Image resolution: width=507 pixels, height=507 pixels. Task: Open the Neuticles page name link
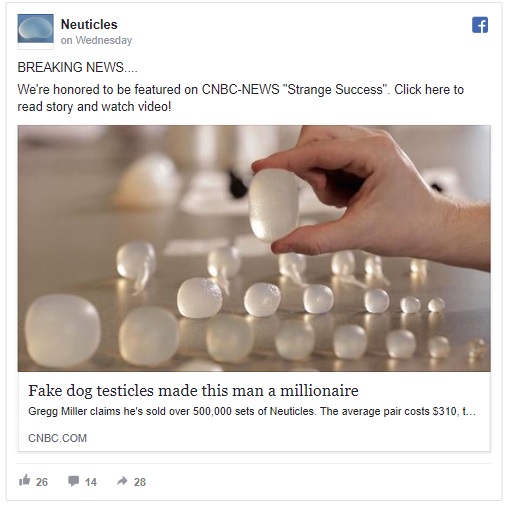[89, 24]
